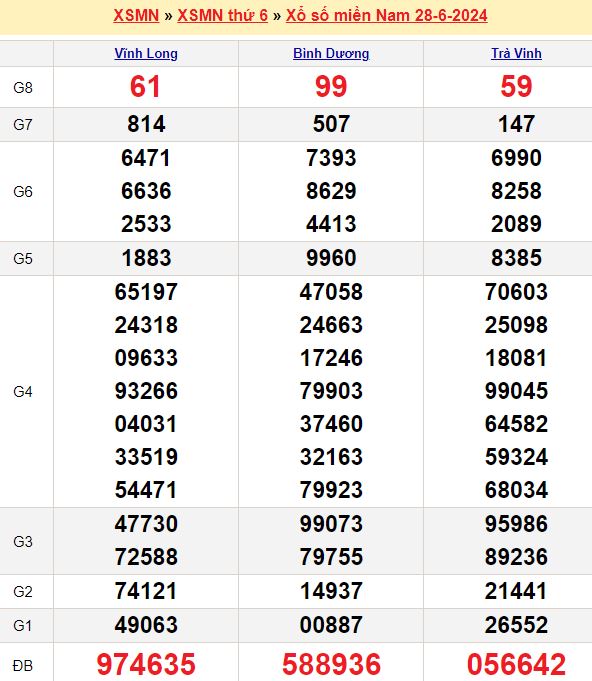The image size is (592, 681).
Task: Click the G7 row label
Action: tap(23, 125)
